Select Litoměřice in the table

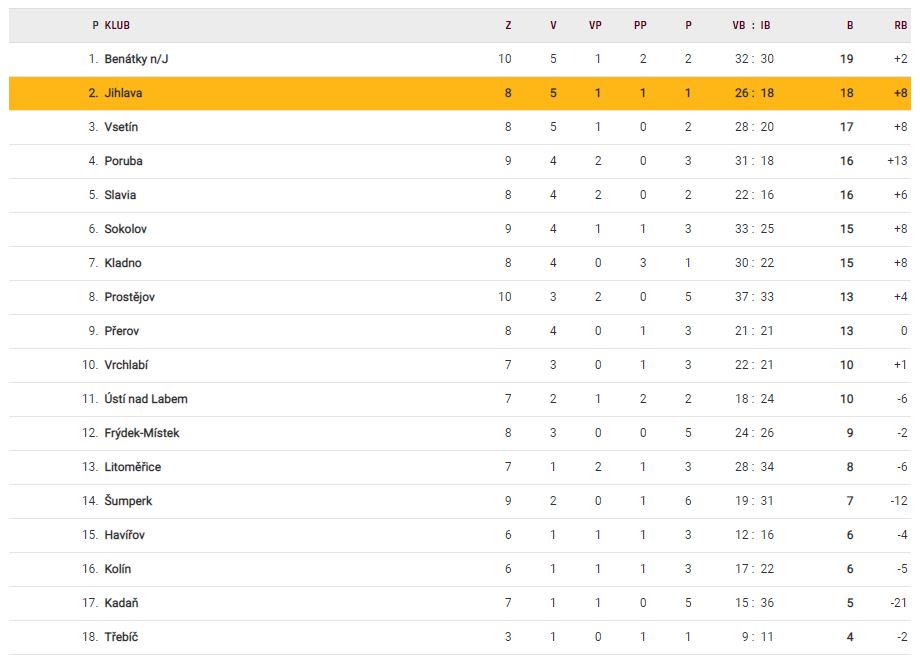pos(132,467)
